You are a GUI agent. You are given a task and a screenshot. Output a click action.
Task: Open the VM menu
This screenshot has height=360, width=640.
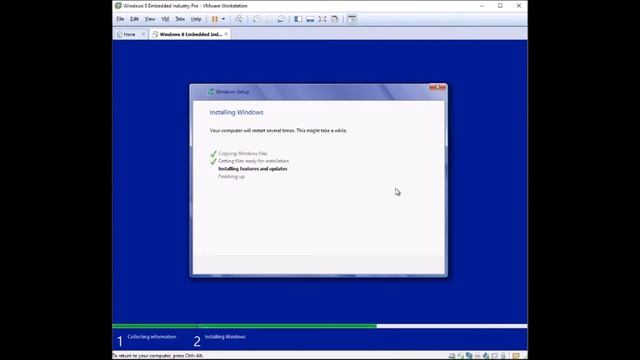[165, 19]
